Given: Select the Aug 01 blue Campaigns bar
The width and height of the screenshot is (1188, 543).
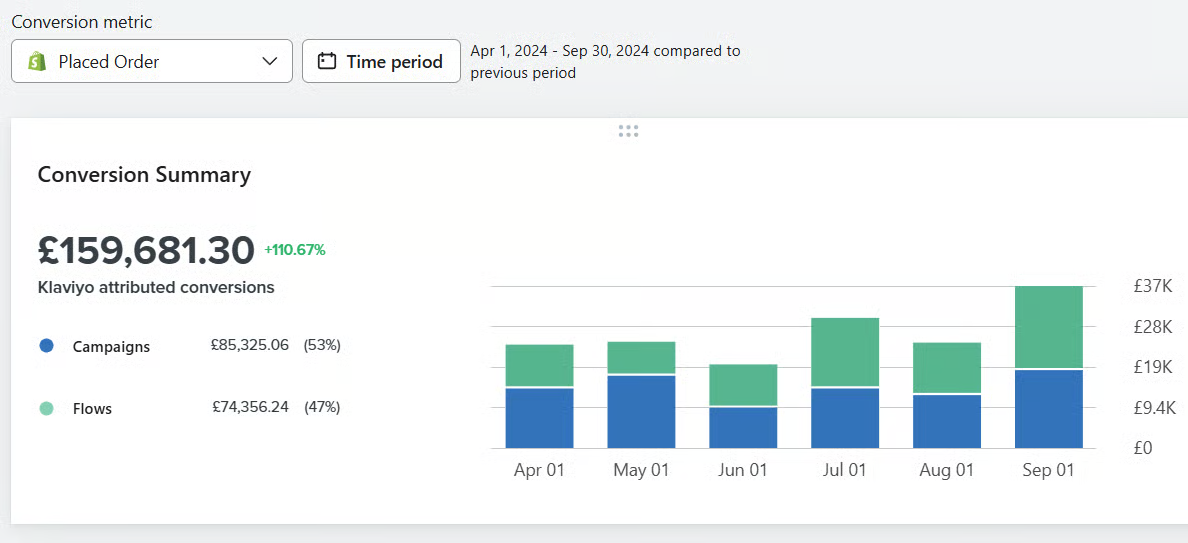Looking at the screenshot, I should 947,421.
